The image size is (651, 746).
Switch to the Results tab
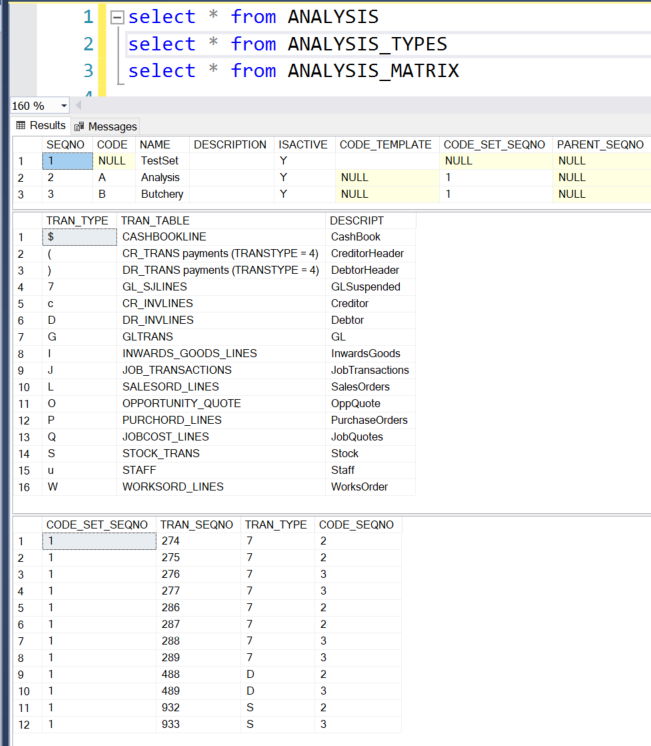point(40,126)
